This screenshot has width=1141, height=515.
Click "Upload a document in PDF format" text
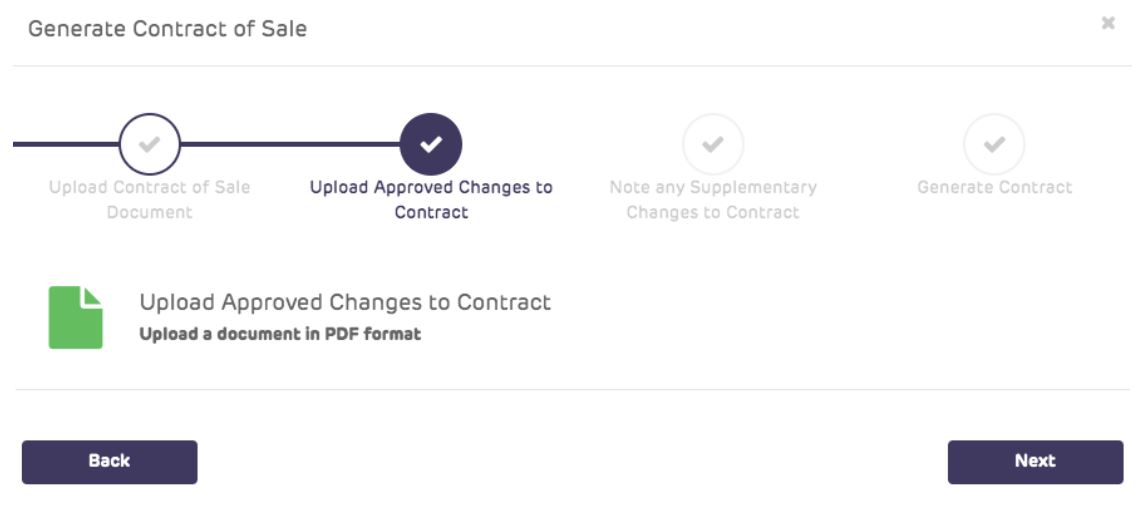(x=280, y=334)
